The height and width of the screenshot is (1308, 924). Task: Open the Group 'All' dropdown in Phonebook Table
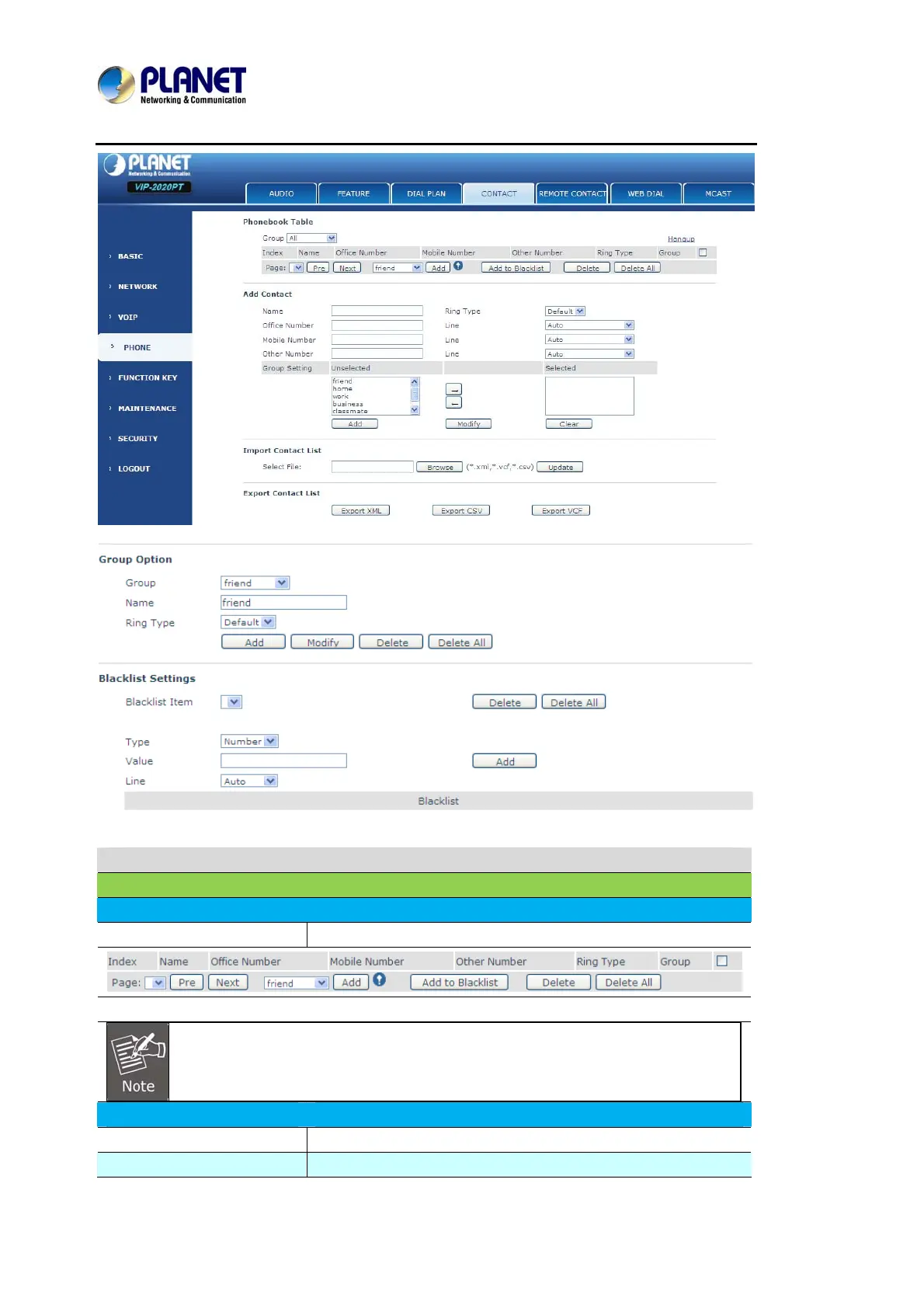pos(312,238)
